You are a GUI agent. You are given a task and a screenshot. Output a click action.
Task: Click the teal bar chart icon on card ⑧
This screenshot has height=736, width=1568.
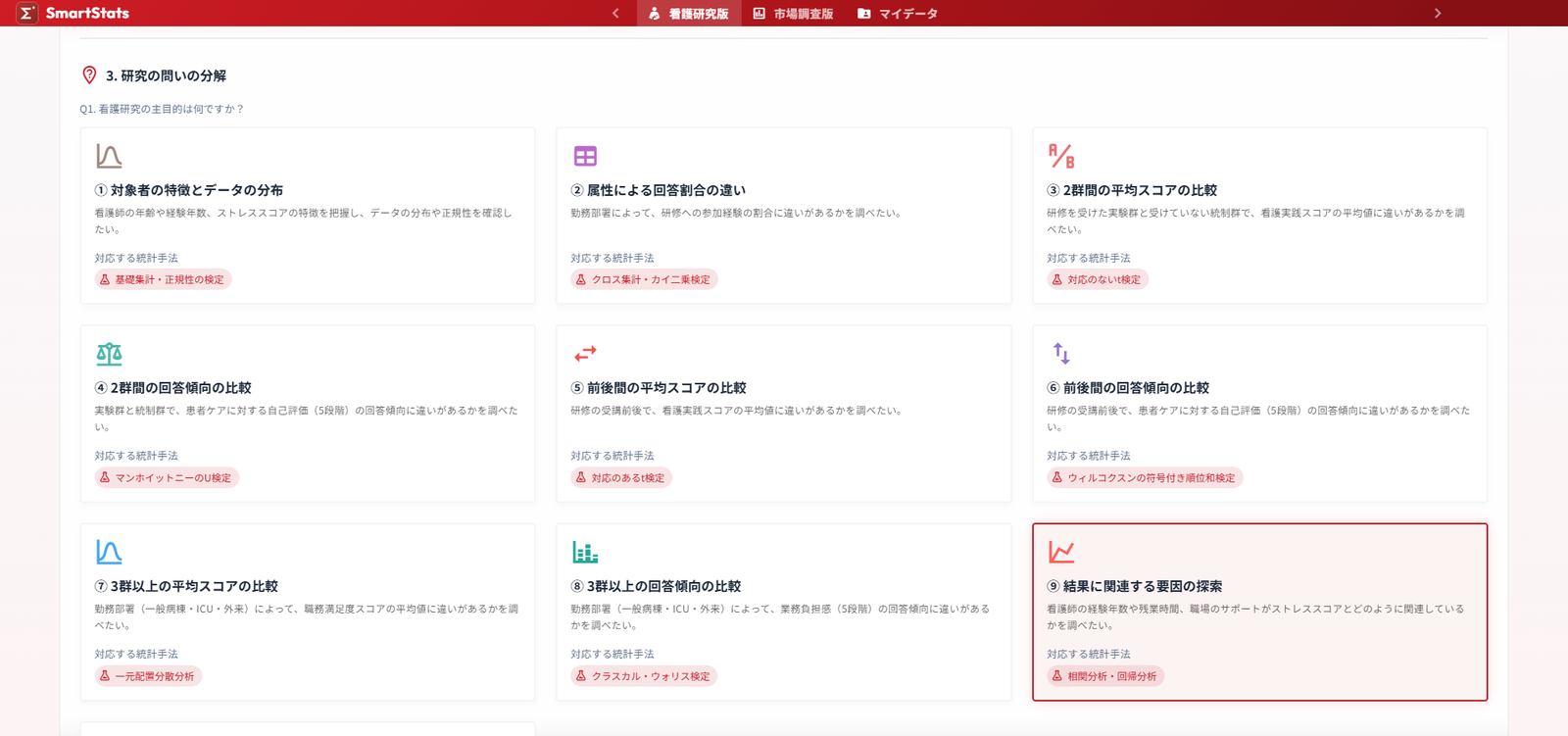585,552
